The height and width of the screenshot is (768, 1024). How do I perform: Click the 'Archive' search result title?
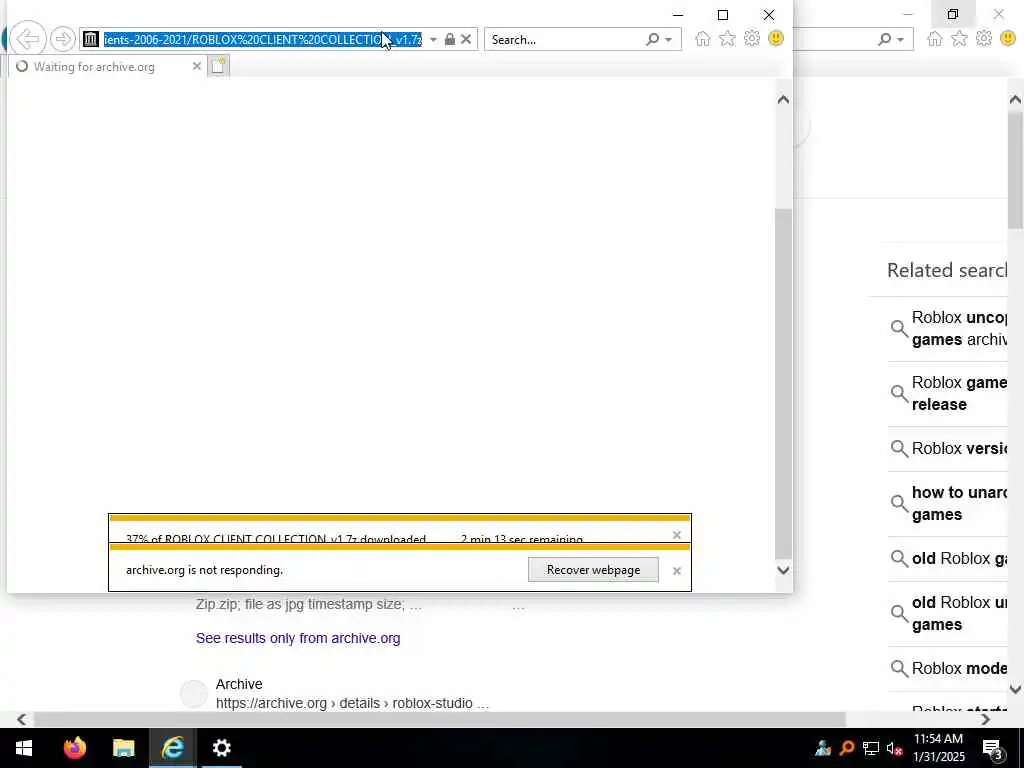pyautogui.click(x=239, y=684)
